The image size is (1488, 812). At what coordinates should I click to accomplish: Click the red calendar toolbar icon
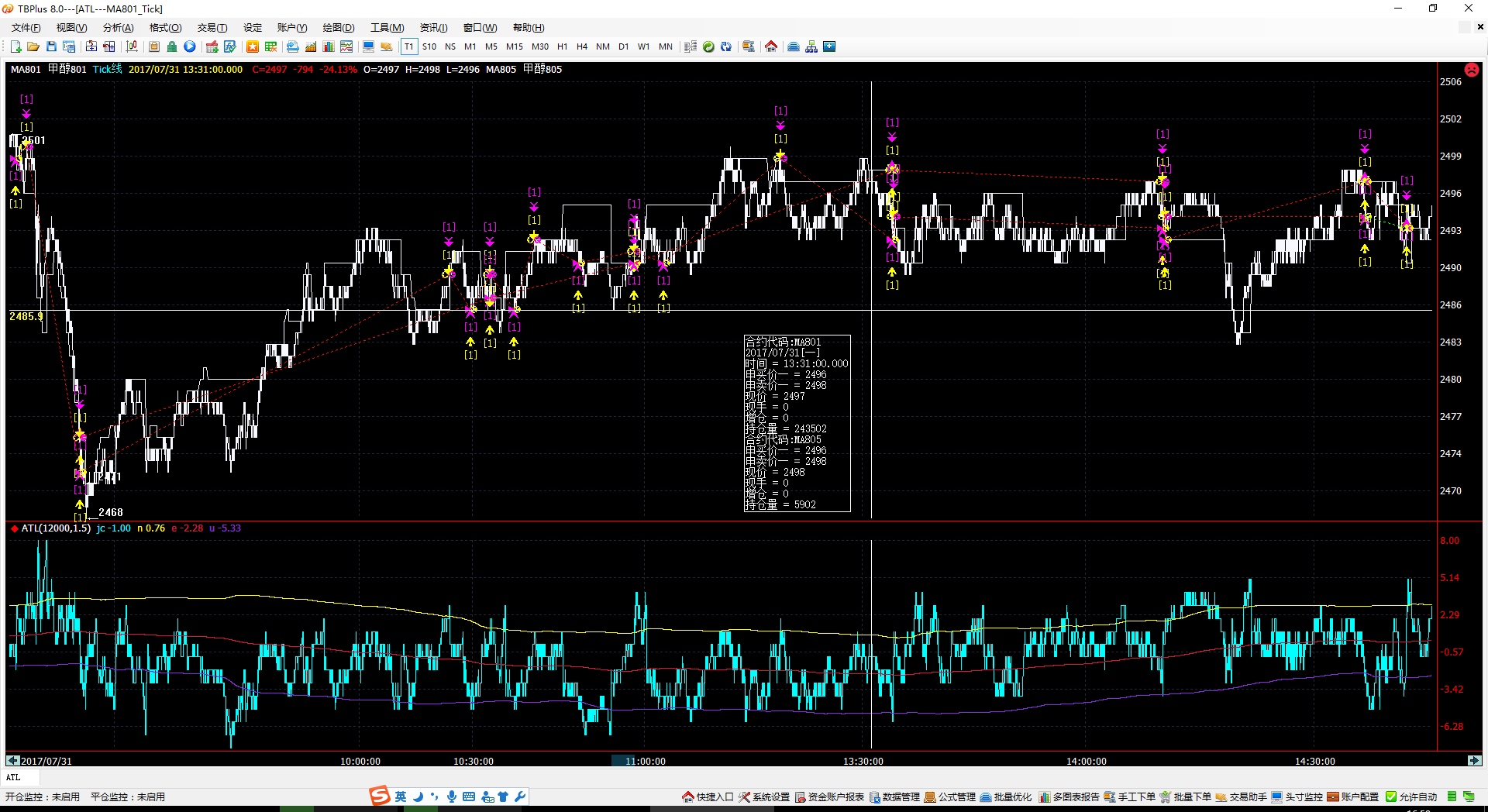click(x=212, y=46)
